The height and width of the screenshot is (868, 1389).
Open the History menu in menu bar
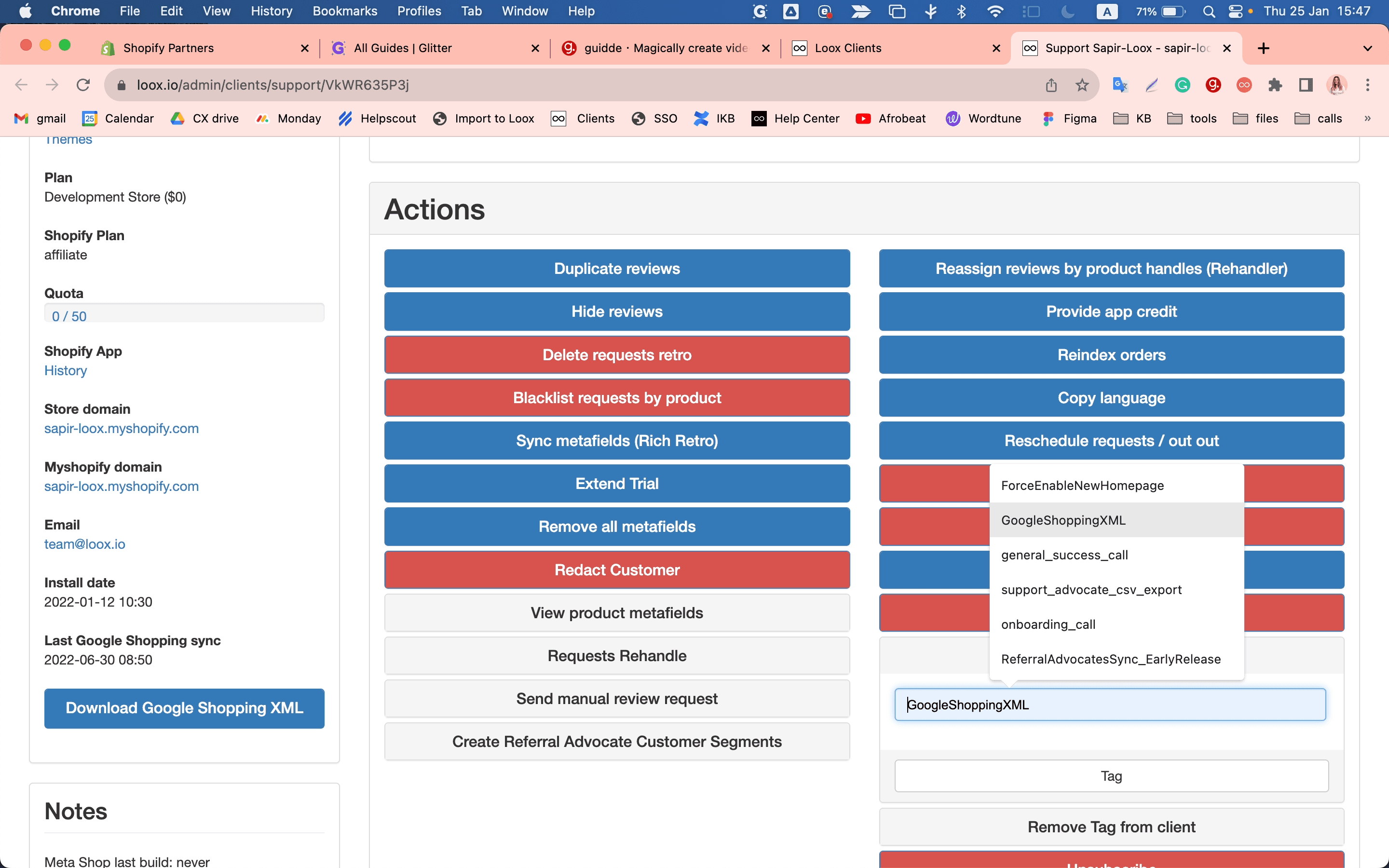[272, 11]
